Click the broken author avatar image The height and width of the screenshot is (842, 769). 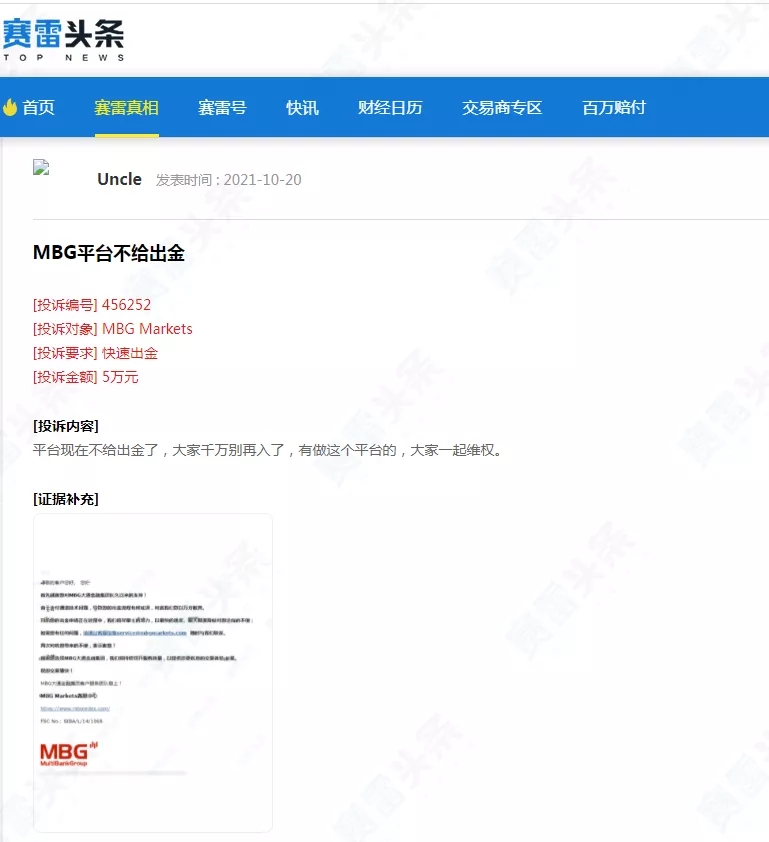coord(41,168)
